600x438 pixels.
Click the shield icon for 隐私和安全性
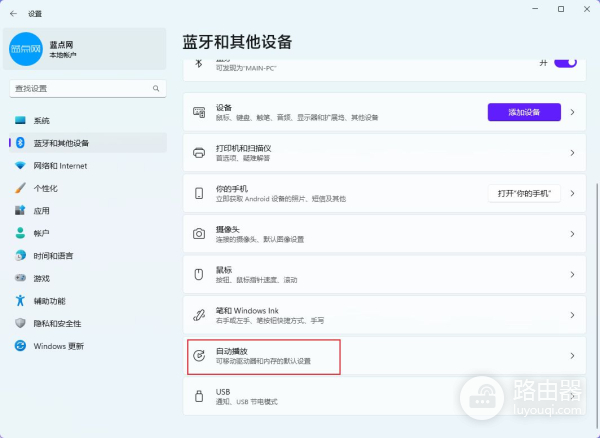[20, 323]
